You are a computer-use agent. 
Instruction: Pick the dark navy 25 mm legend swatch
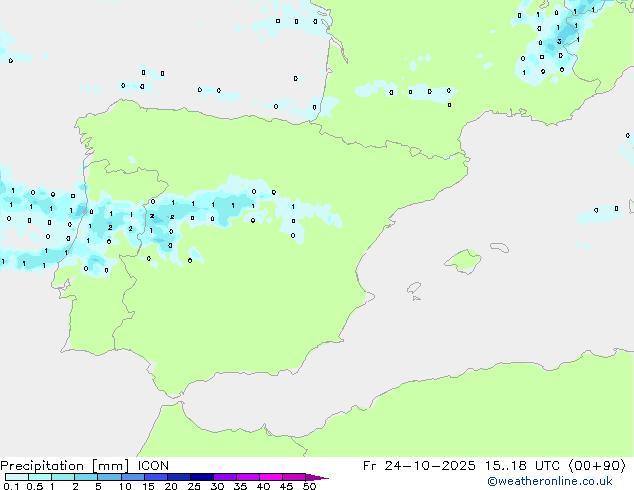pos(202,477)
